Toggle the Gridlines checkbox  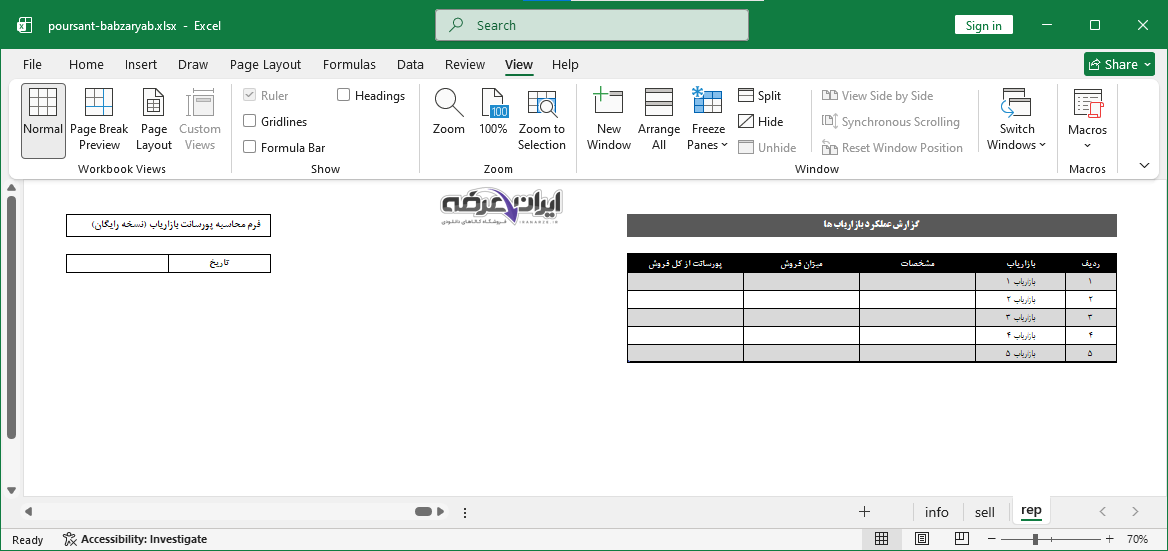(x=250, y=121)
